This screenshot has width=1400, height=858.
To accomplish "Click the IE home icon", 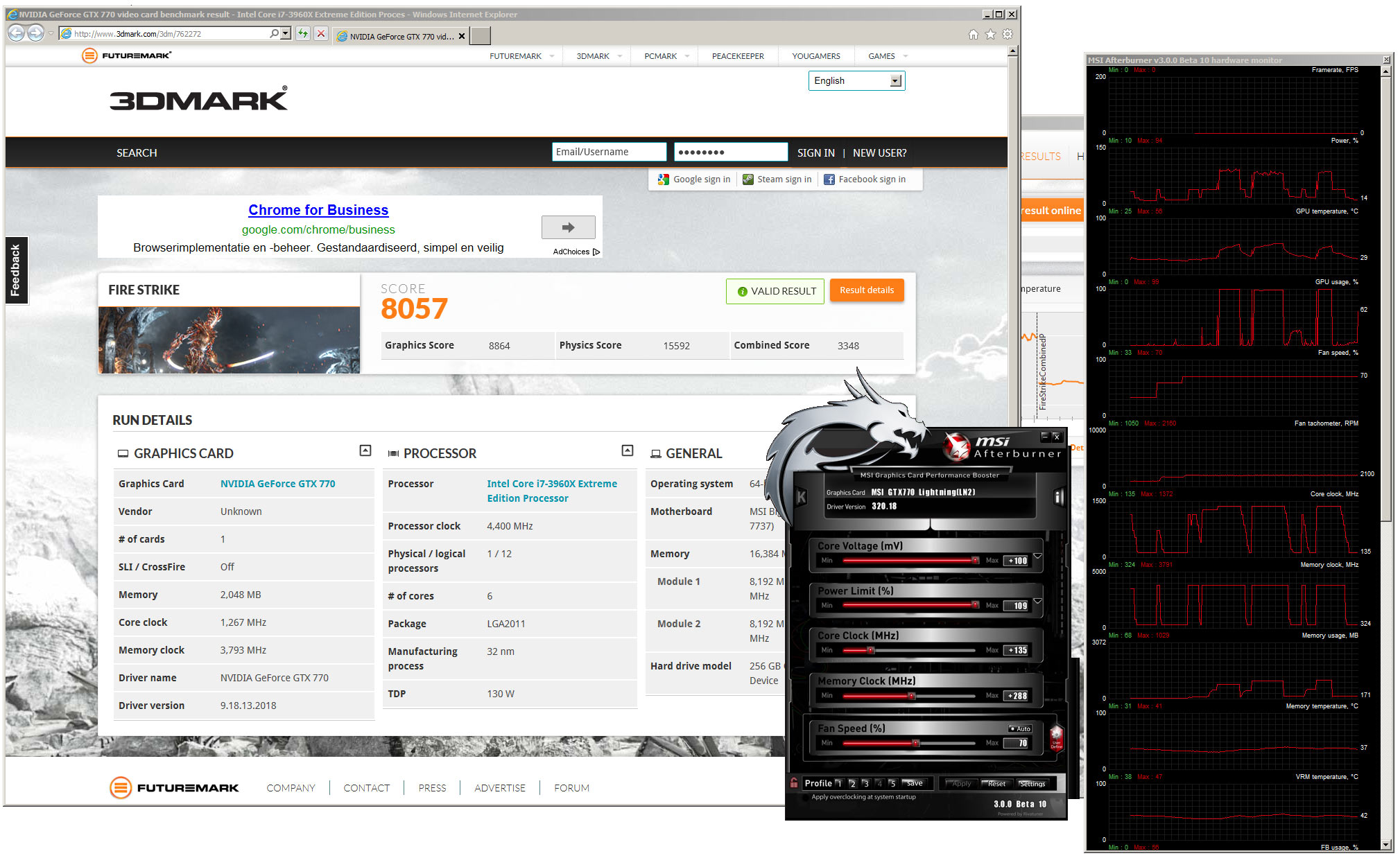I will 973,34.
